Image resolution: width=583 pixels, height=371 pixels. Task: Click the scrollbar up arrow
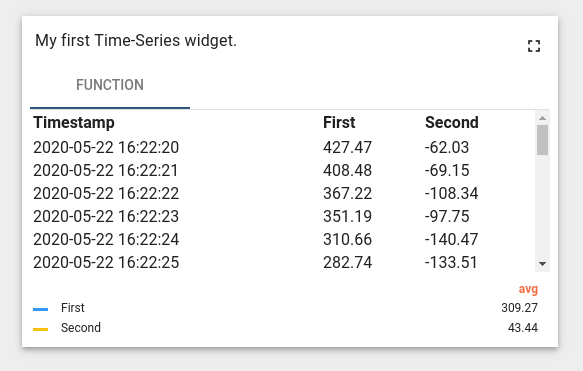tap(542, 118)
